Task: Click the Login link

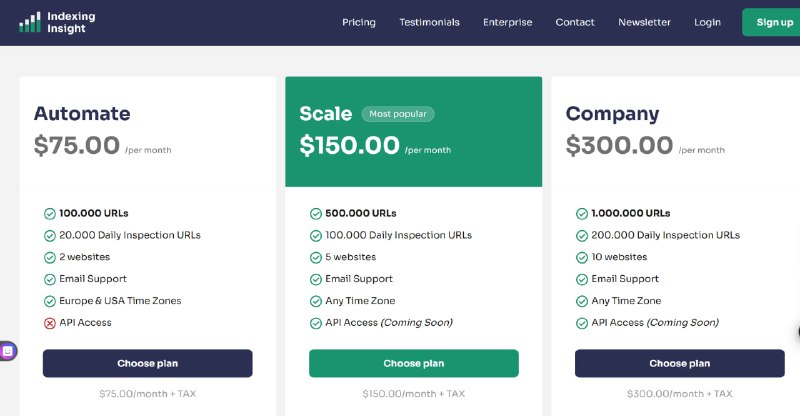Action: tap(707, 22)
